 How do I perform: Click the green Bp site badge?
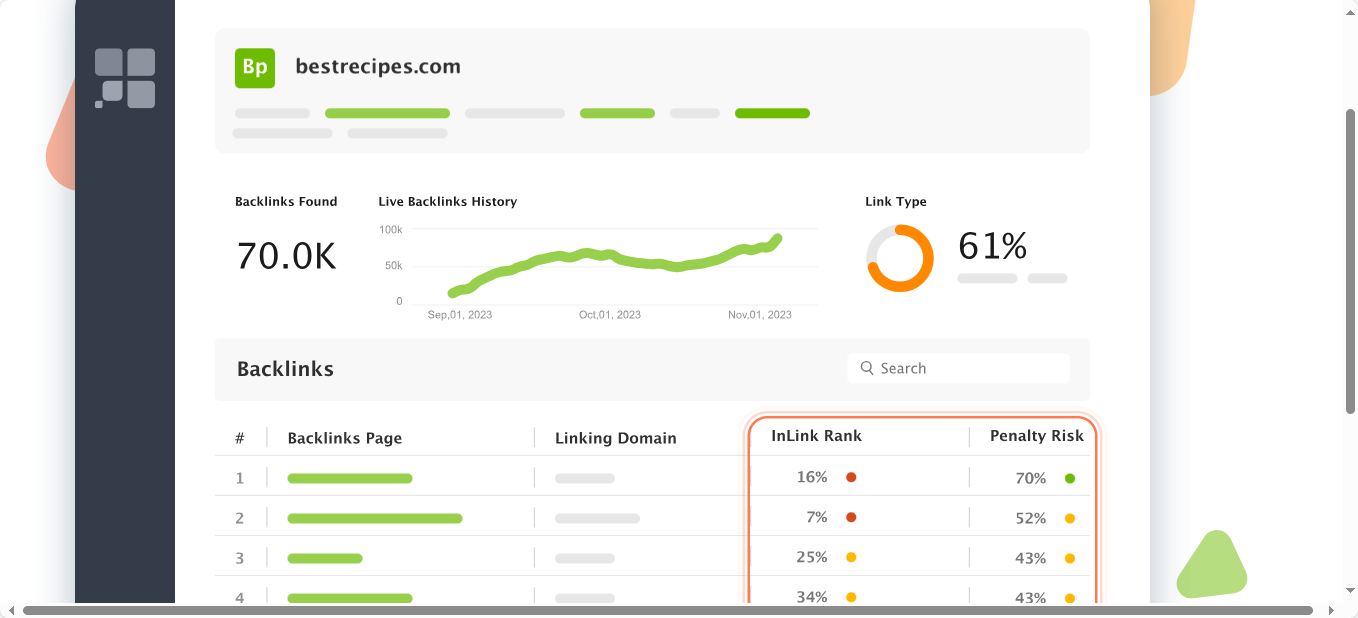255,68
